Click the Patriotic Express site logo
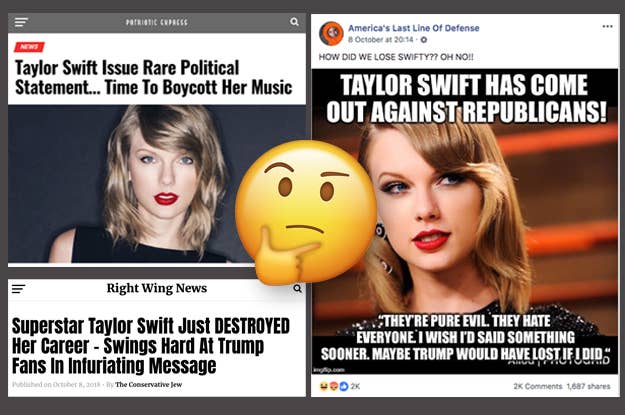 click(x=157, y=22)
